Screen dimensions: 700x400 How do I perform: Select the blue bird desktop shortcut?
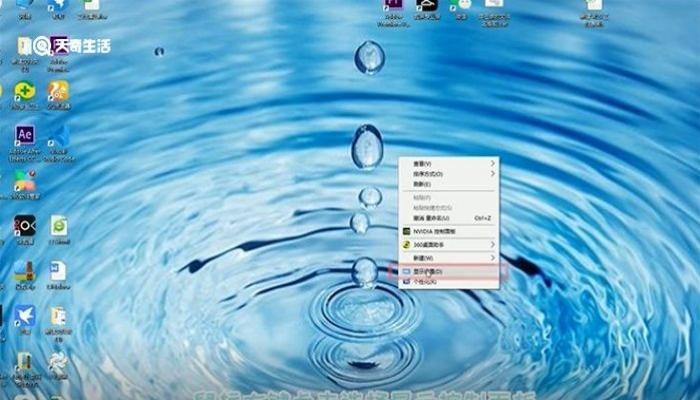[x=25, y=316]
